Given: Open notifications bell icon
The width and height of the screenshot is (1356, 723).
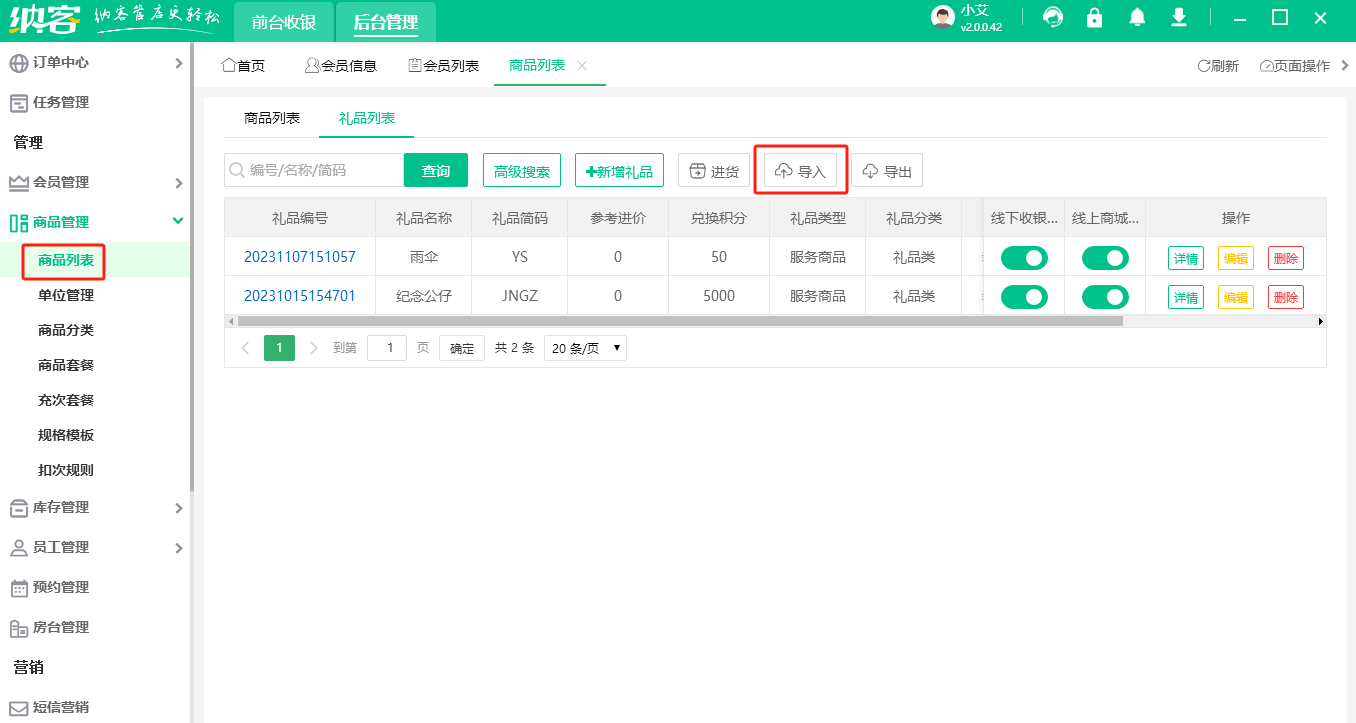Looking at the screenshot, I should [x=1137, y=18].
